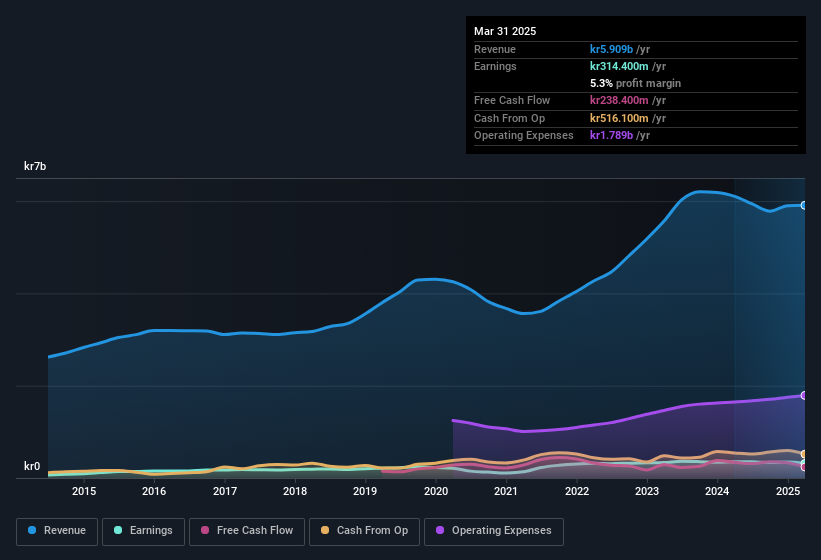Click the Free Cash Flow label in tooltip
821x560 pixels.
(x=512, y=100)
